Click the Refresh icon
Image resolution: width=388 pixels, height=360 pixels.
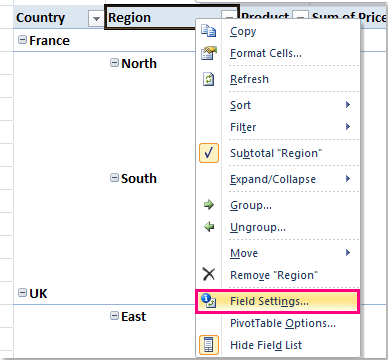[209, 79]
